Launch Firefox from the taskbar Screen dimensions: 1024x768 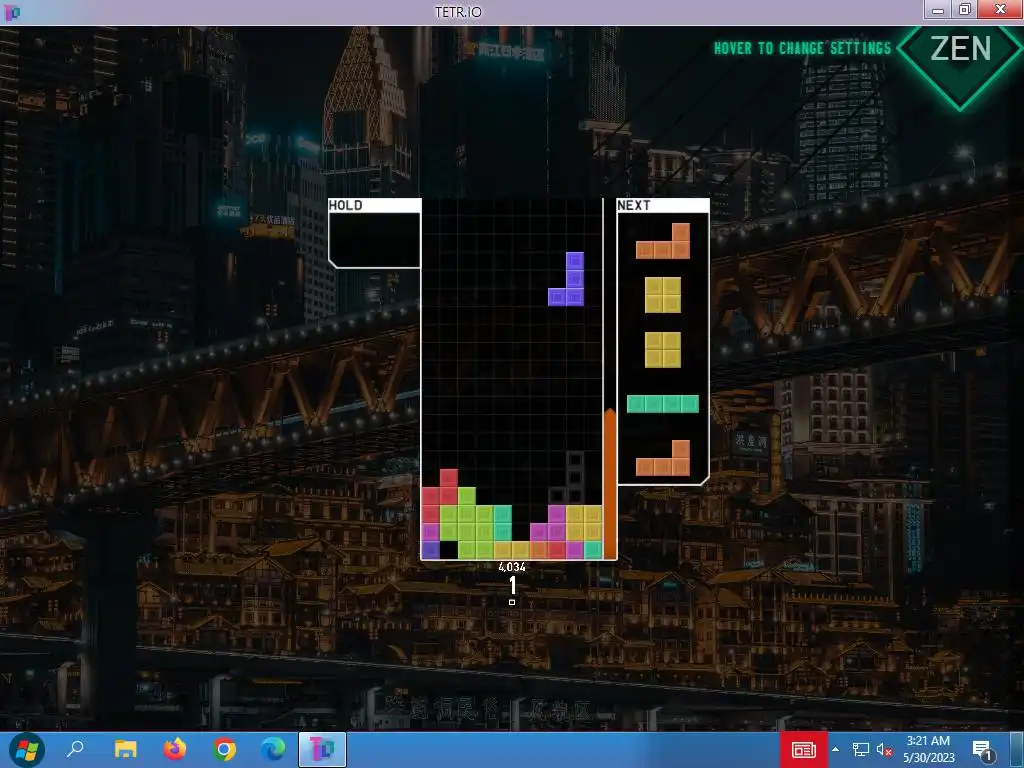(174, 749)
